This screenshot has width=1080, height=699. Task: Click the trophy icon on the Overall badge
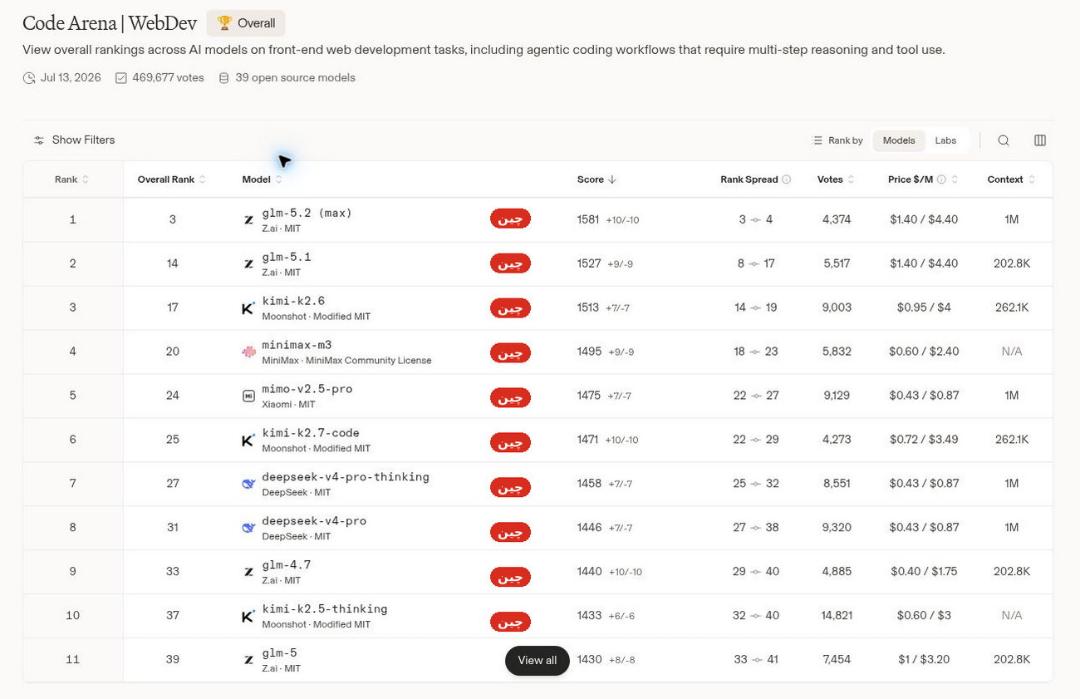click(x=225, y=23)
